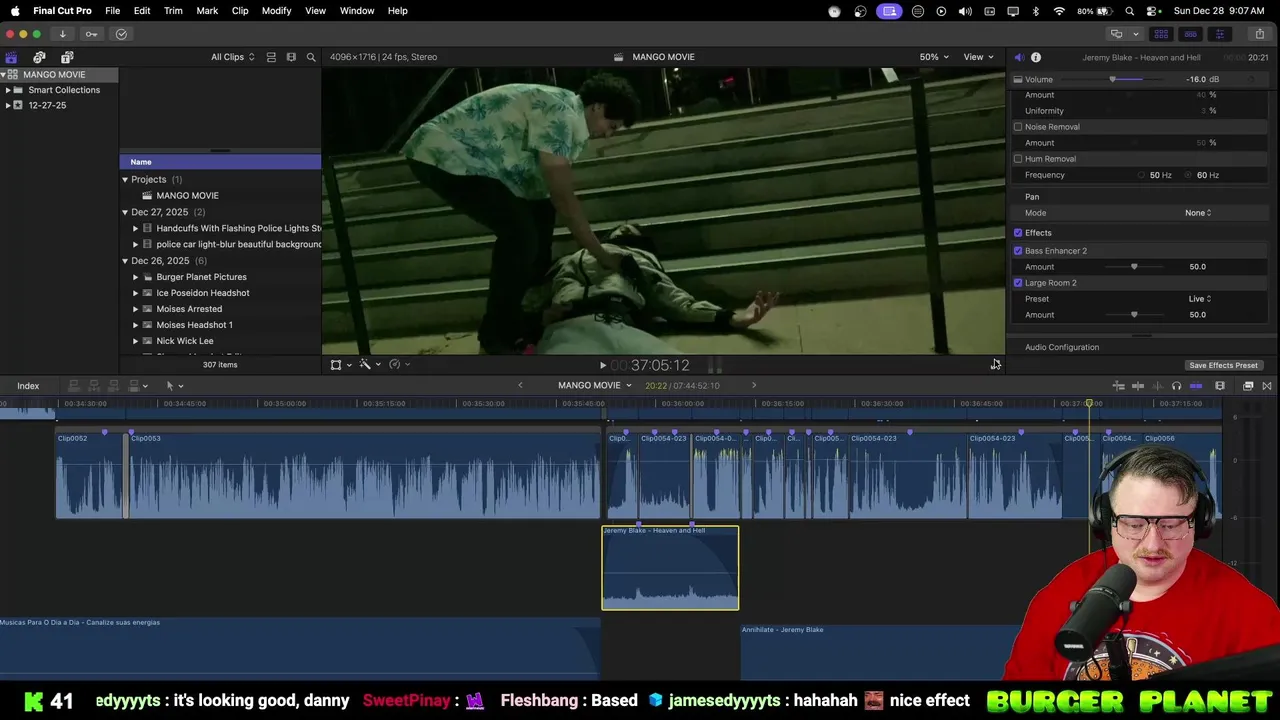The width and height of the screenshot is (1280, 720).
Task: Adjust Bass Enhancer 2 Amount slider
Action: (x=1134, y=267)
